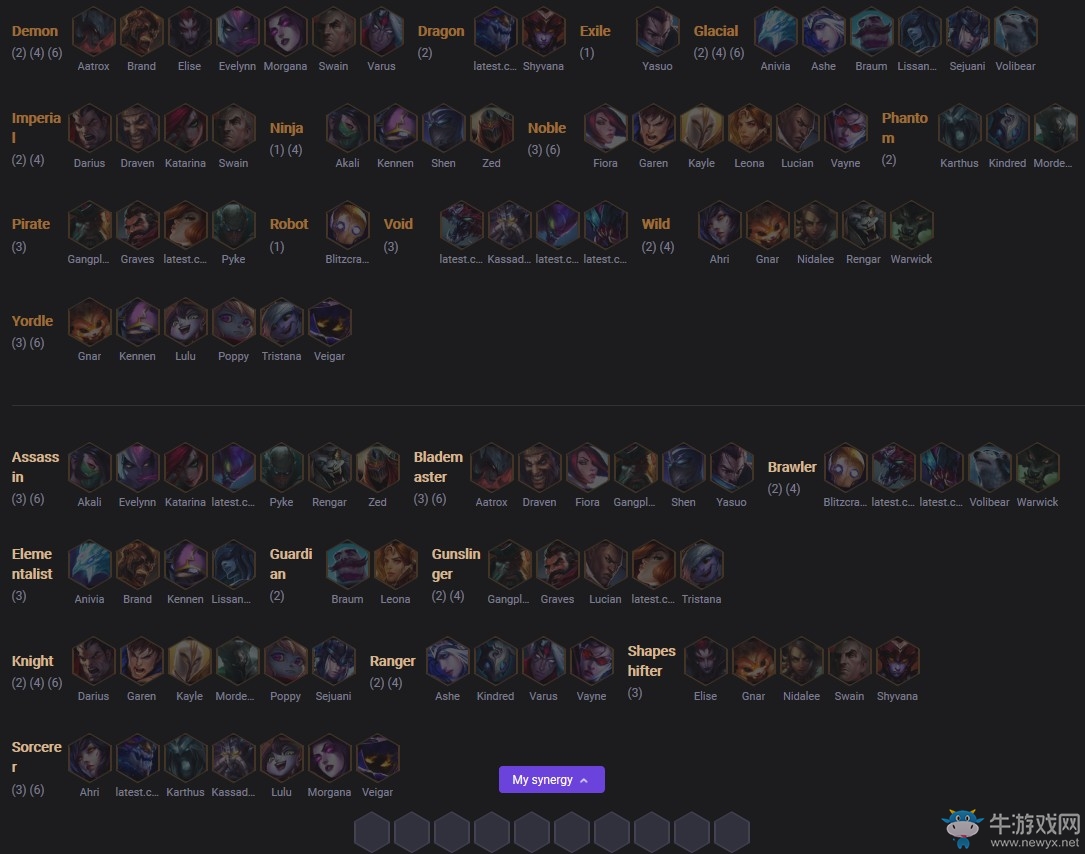Image resolution: width=1085 pixels, height=854 pixels.
Task: Pick Yasuo champion in Exile row
Action: 657,32
